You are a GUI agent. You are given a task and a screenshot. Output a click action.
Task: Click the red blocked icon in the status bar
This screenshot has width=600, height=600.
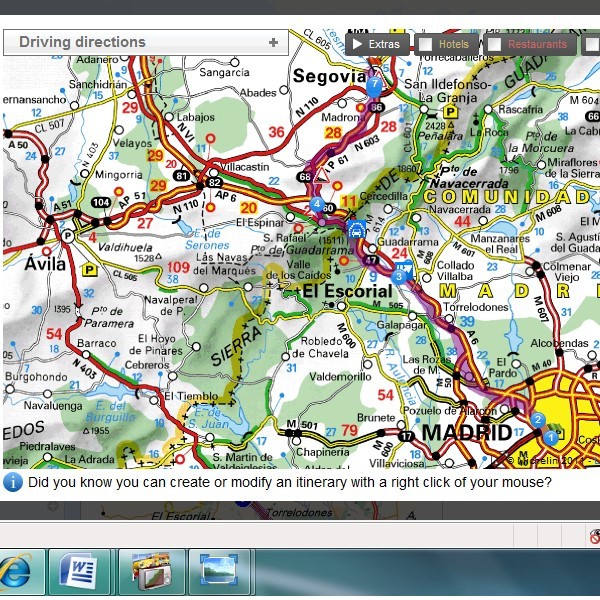595,537
